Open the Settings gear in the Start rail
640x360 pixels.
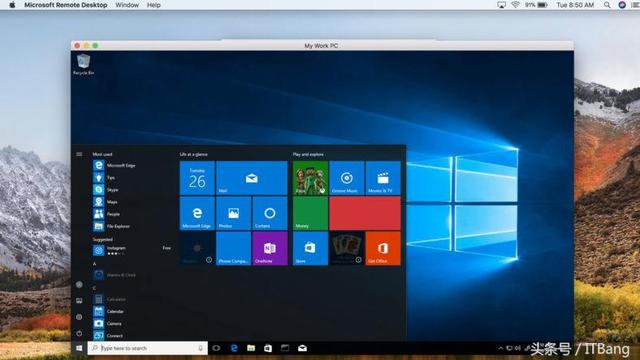pyautogui.click(x=79, y=317)
